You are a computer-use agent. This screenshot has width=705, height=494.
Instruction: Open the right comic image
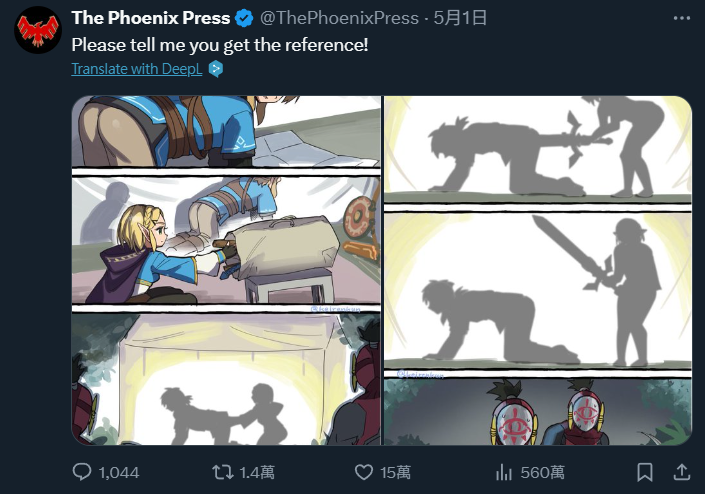pos(538,270)
